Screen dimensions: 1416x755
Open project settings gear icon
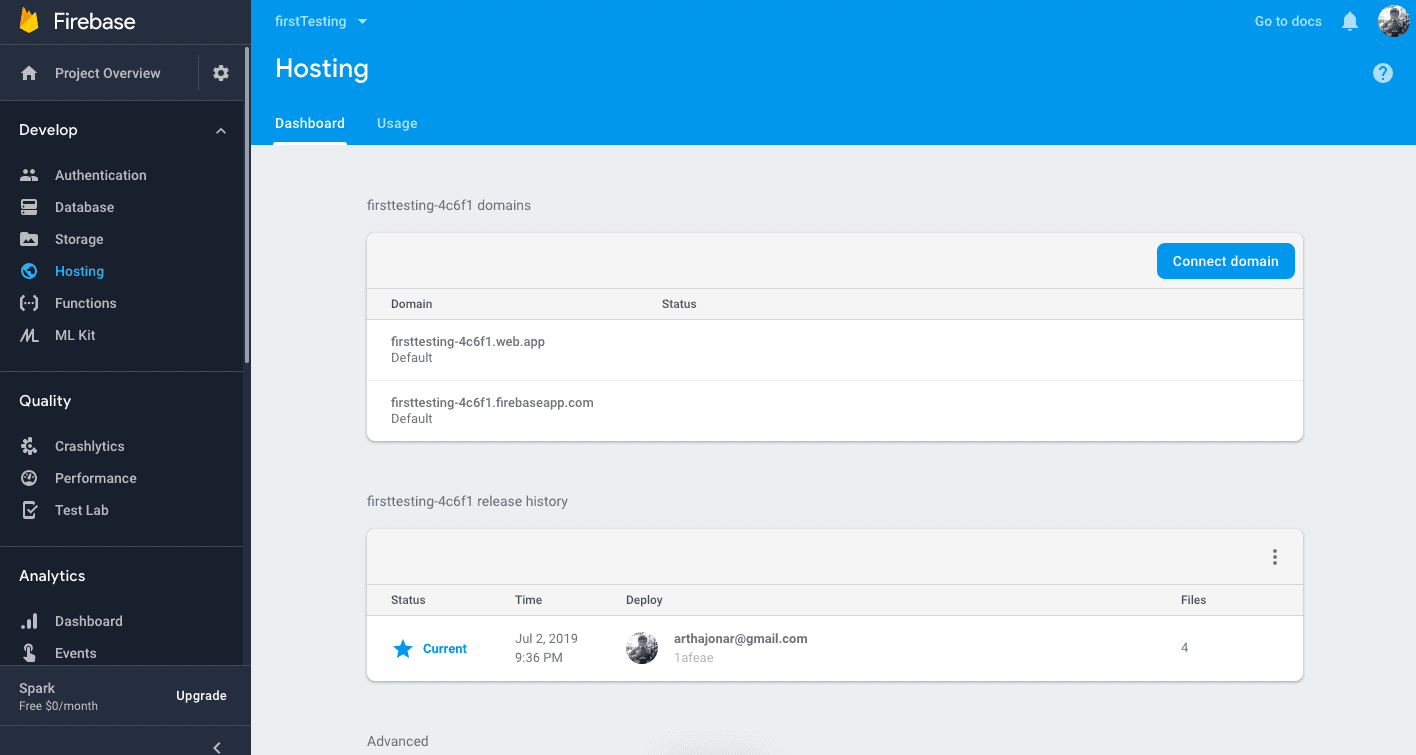point(221,73)
